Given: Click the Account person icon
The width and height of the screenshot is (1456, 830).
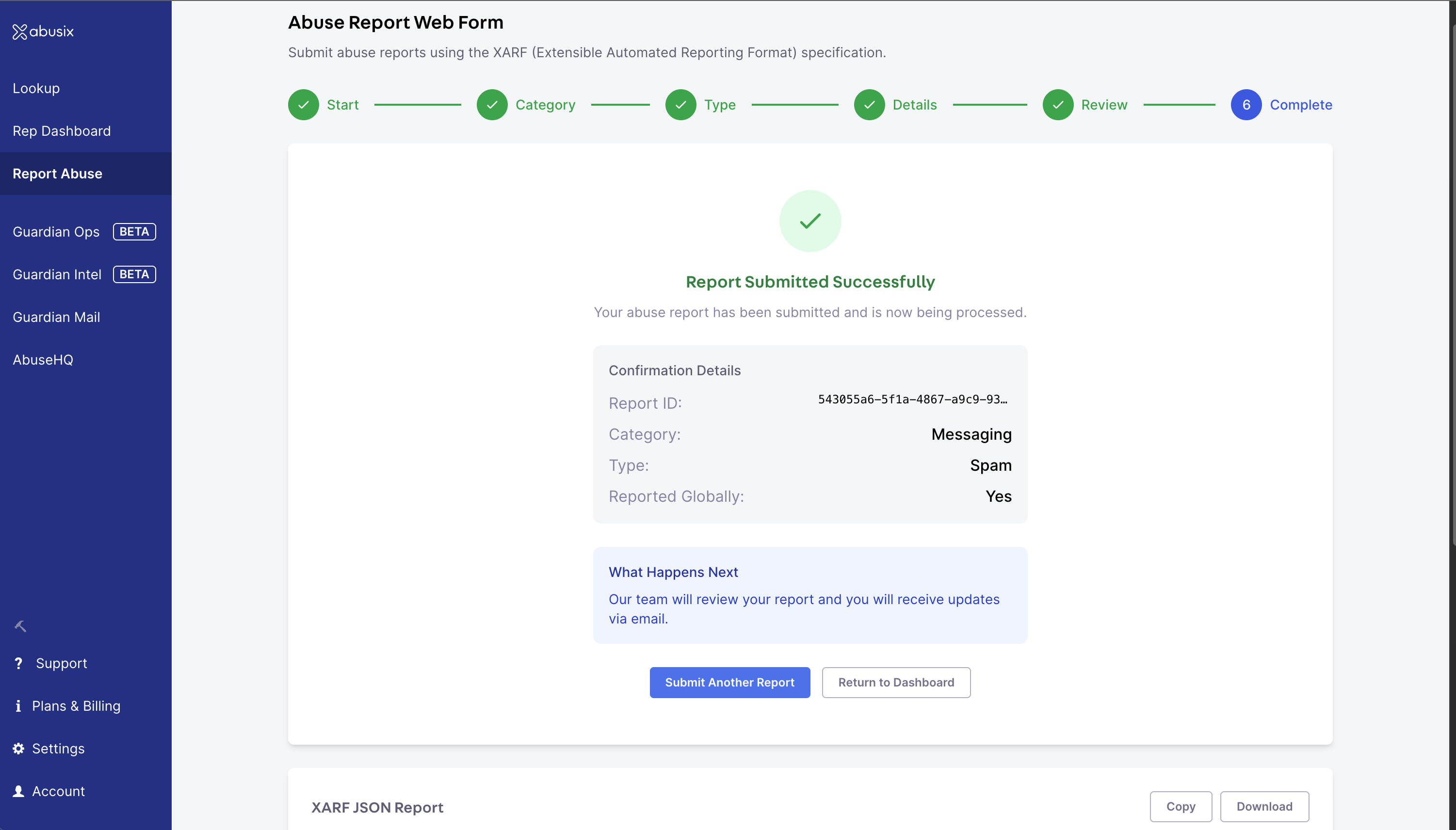Looking at the screenshot, I should tap(19, 791).
